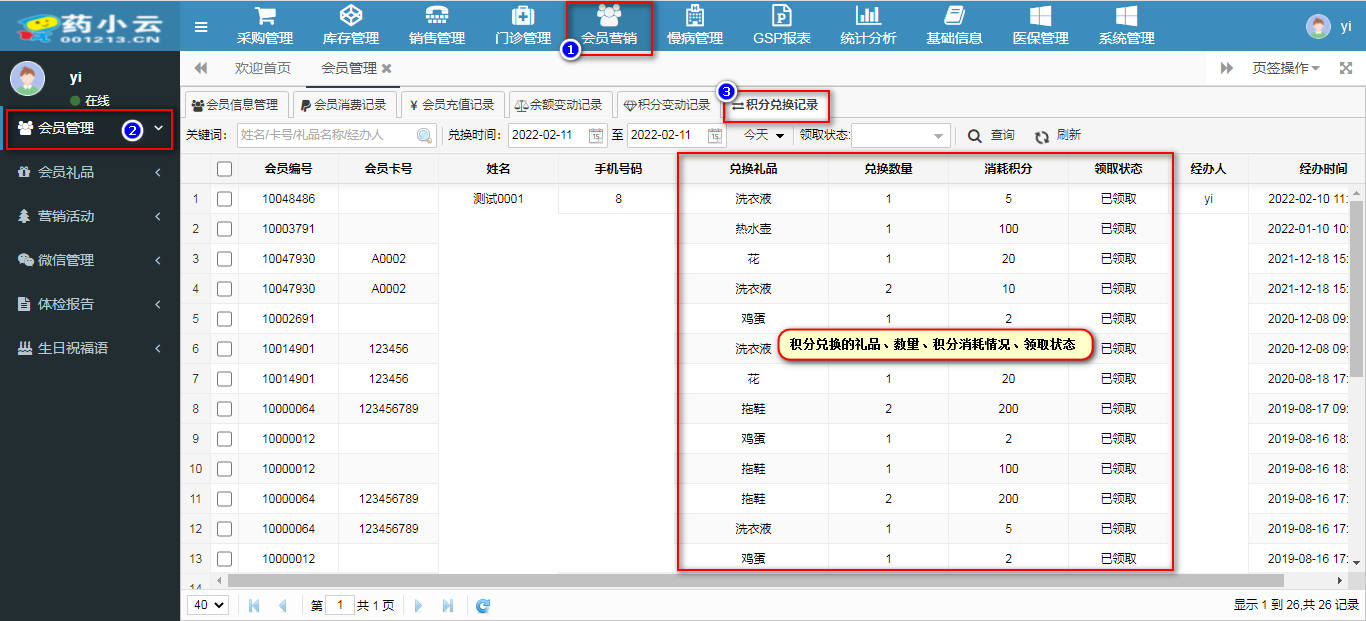Open 基础信息 basic info module
The width and height of the screenshot is (1366, 621).
(x=954, y=26)
